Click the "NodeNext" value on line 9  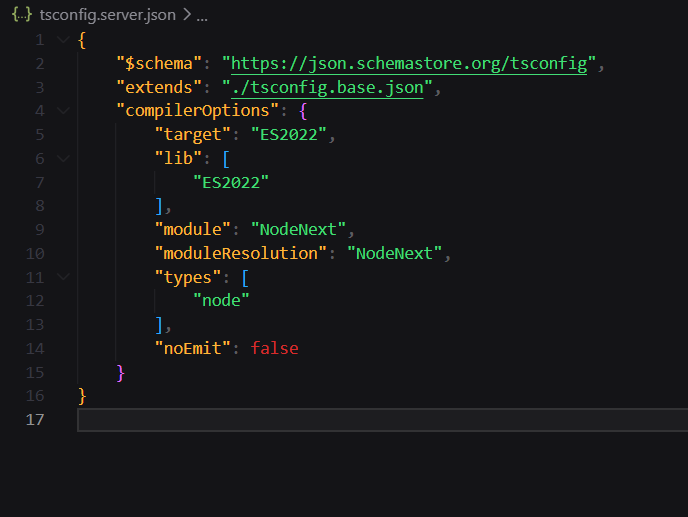coord(298,230)
